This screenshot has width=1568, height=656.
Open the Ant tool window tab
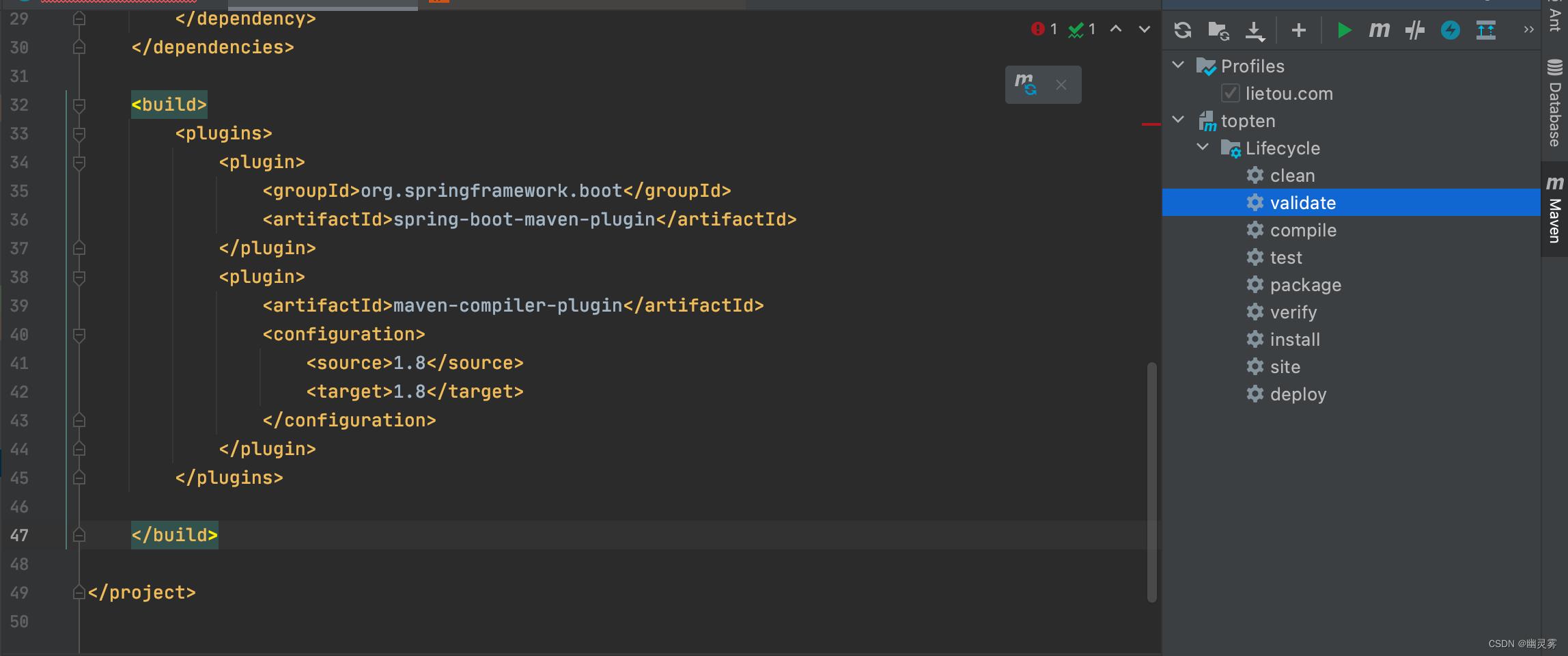(x=1554, y=16)
